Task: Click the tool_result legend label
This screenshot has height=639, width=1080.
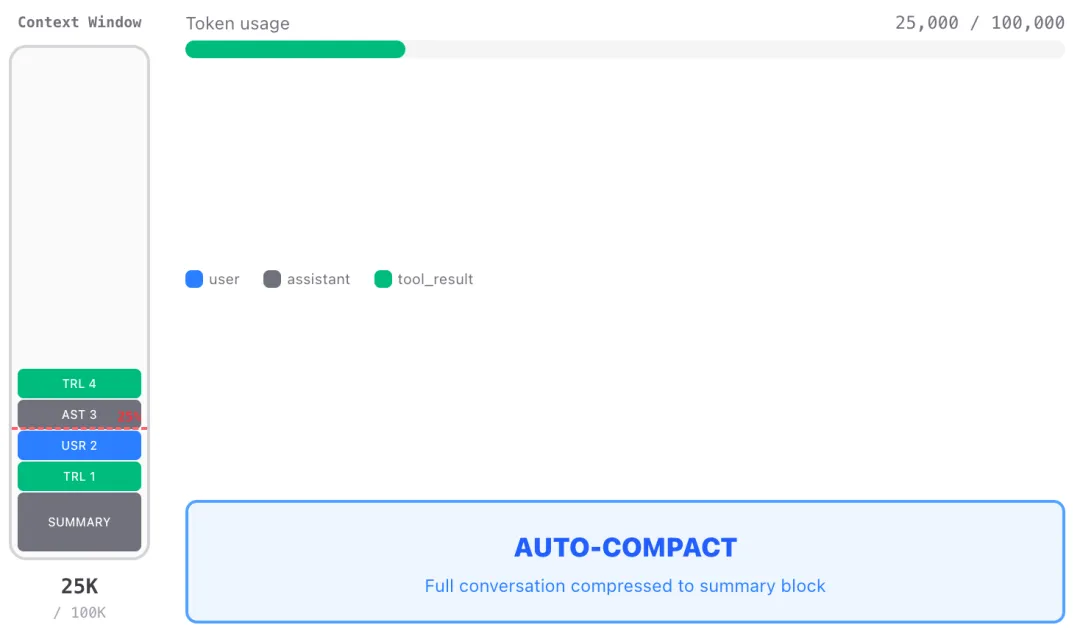Action: [x=435, y=279]
